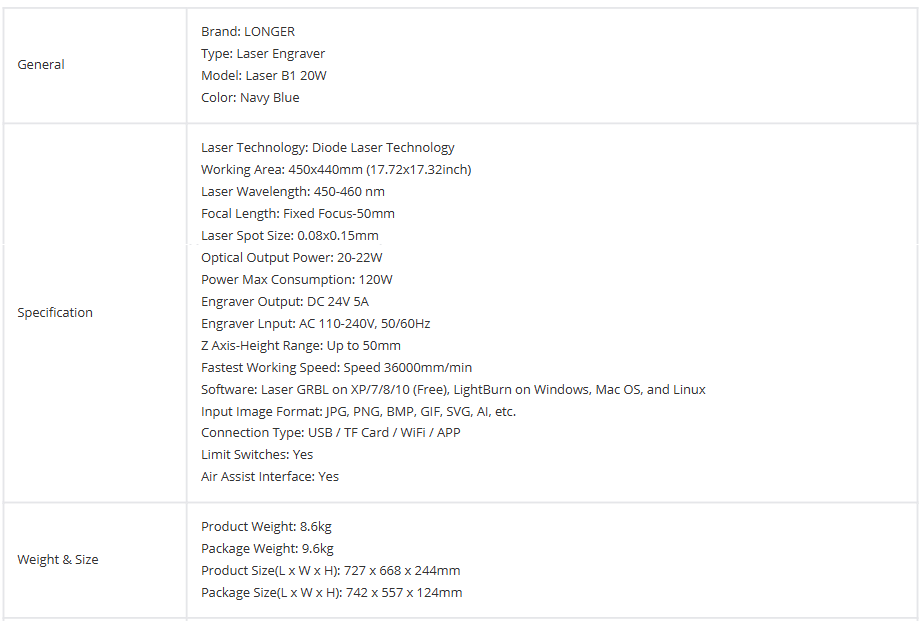Click the Laser Wavelength 450-460 nm line
This screenshot has height=621, width=921.
(293, 192)
